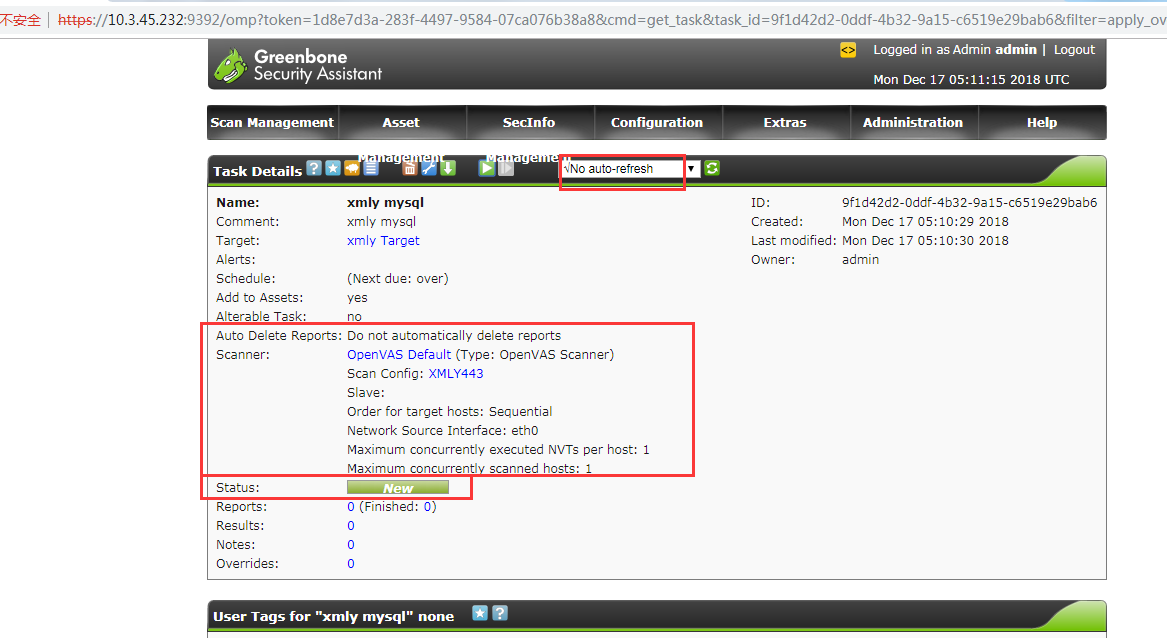Click the yellow code icon near login info
The image size is (1167, 638).
[x=848, y=50]
